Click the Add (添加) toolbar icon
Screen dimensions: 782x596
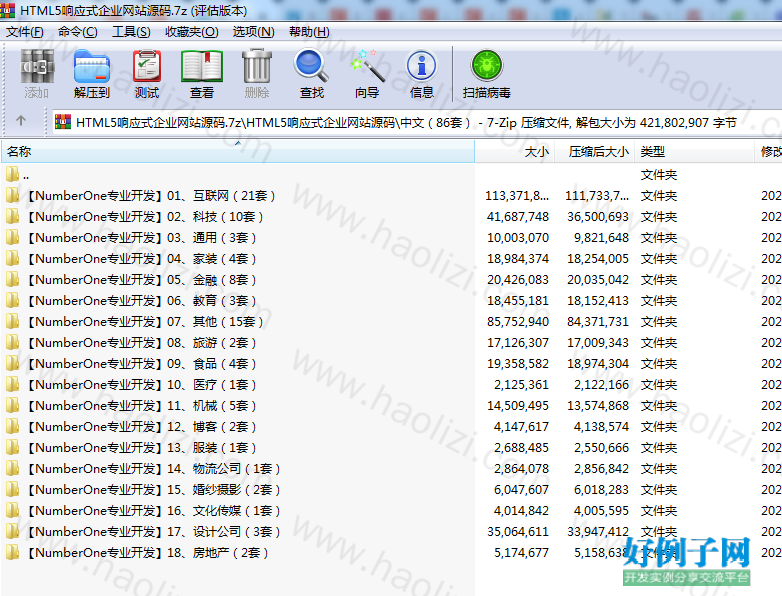(36, 66)
